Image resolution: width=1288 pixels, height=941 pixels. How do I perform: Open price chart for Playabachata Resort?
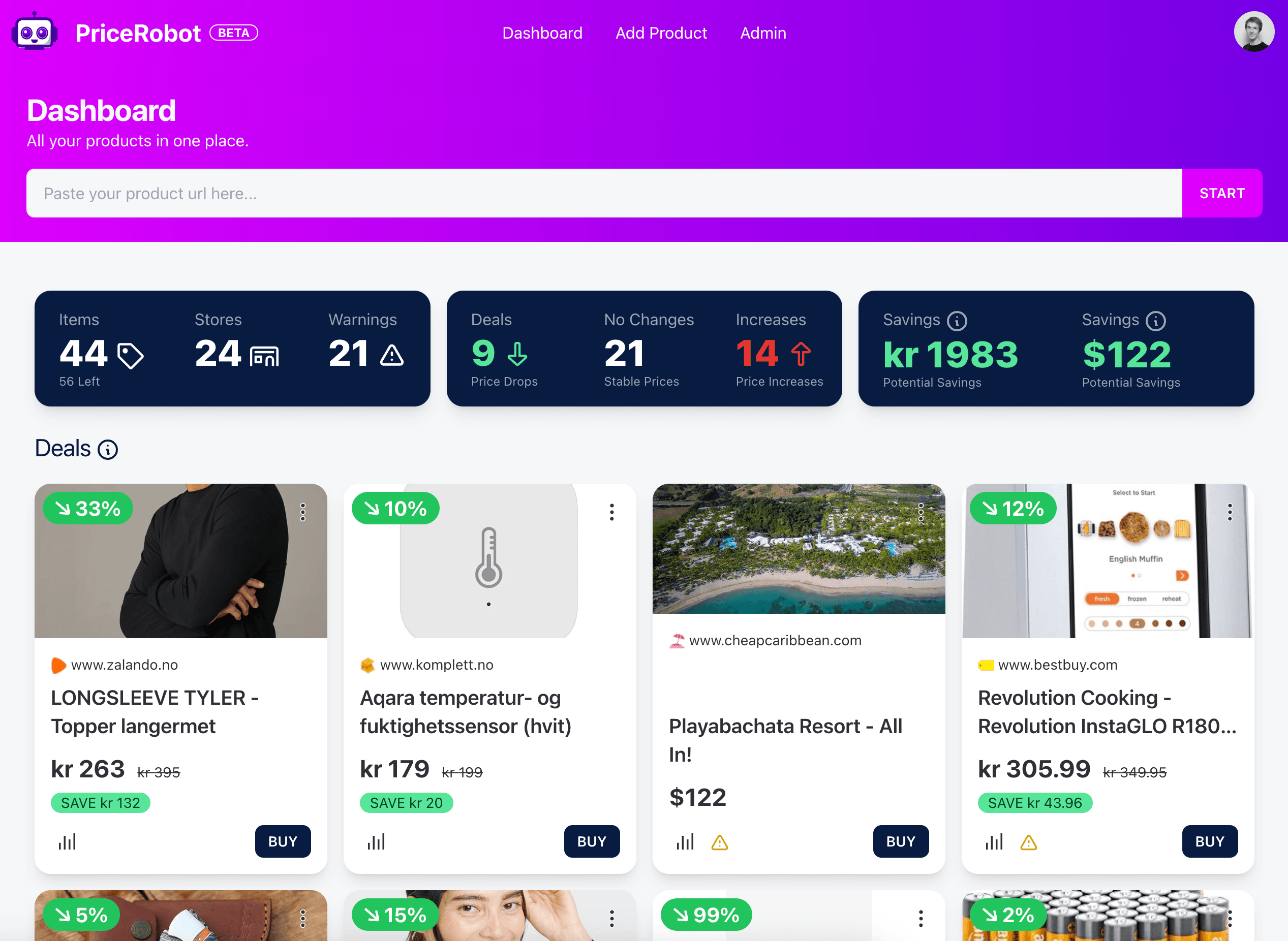click(x=685, y=841)
